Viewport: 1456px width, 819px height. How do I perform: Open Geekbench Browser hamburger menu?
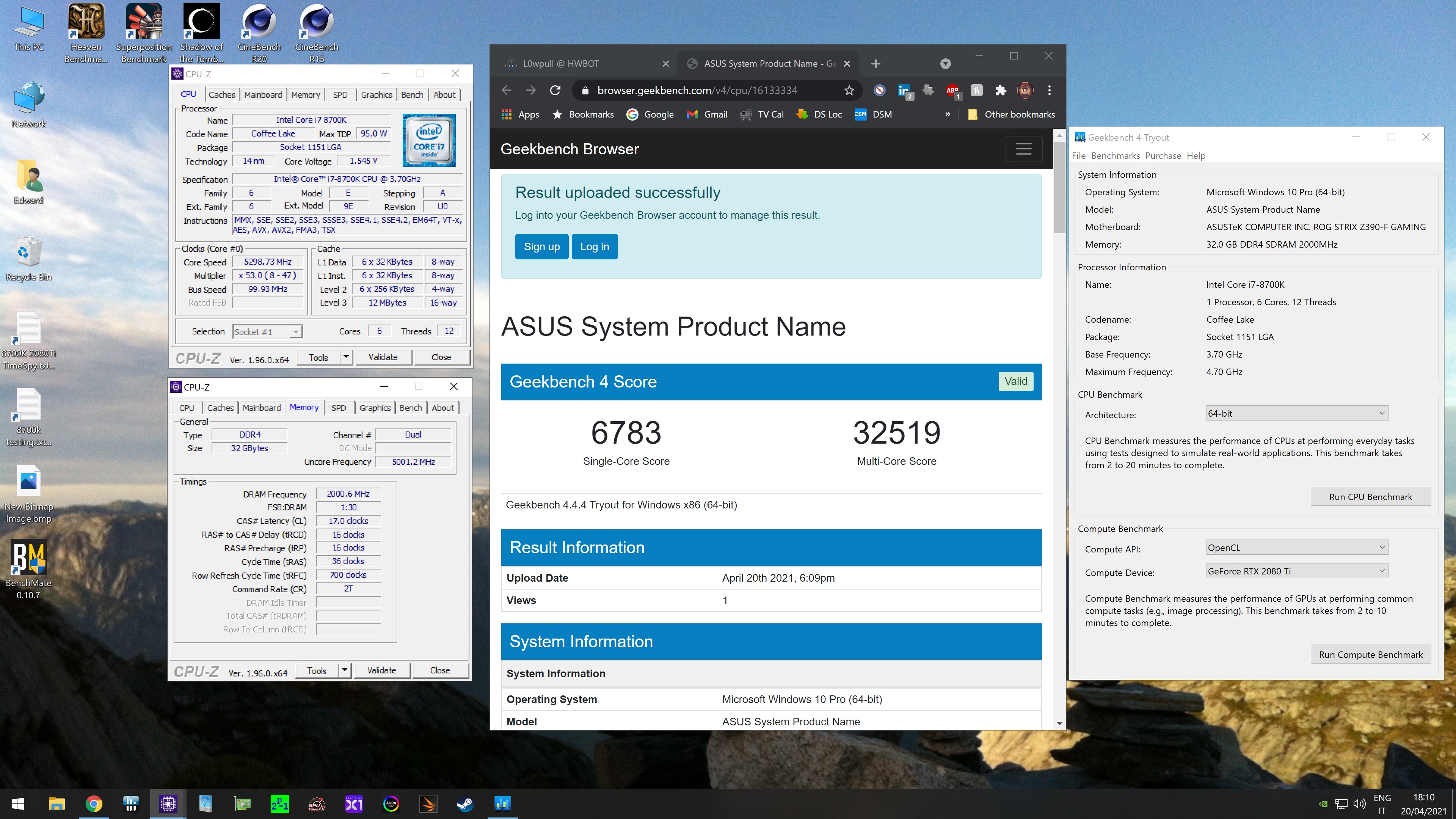(x=1024, y=149)
